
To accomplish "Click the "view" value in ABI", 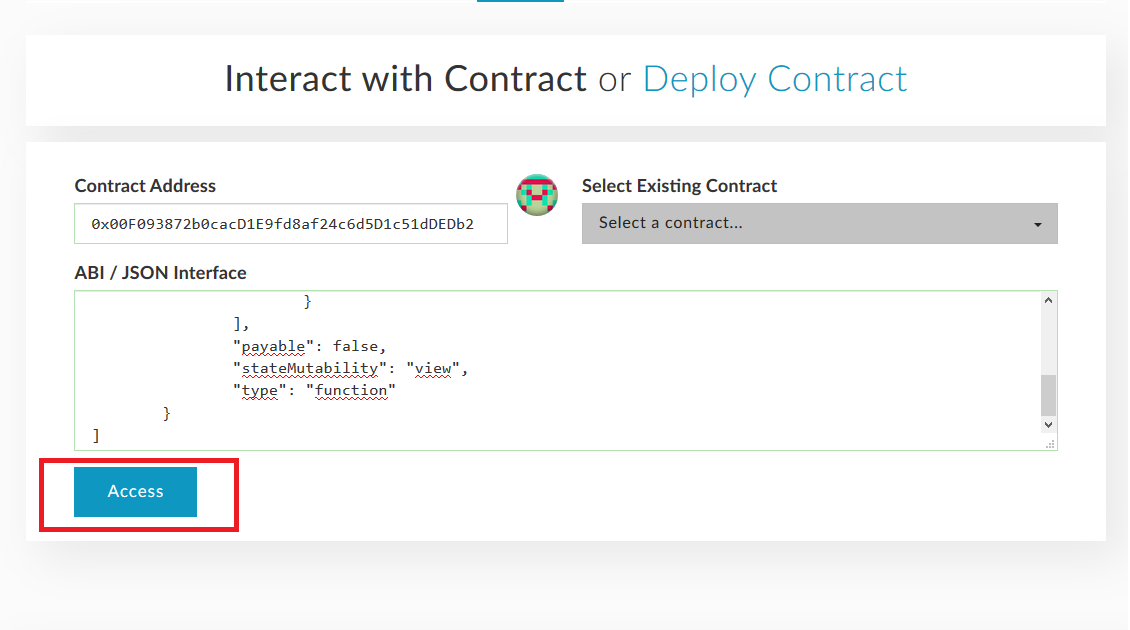I will click(434, 369).
